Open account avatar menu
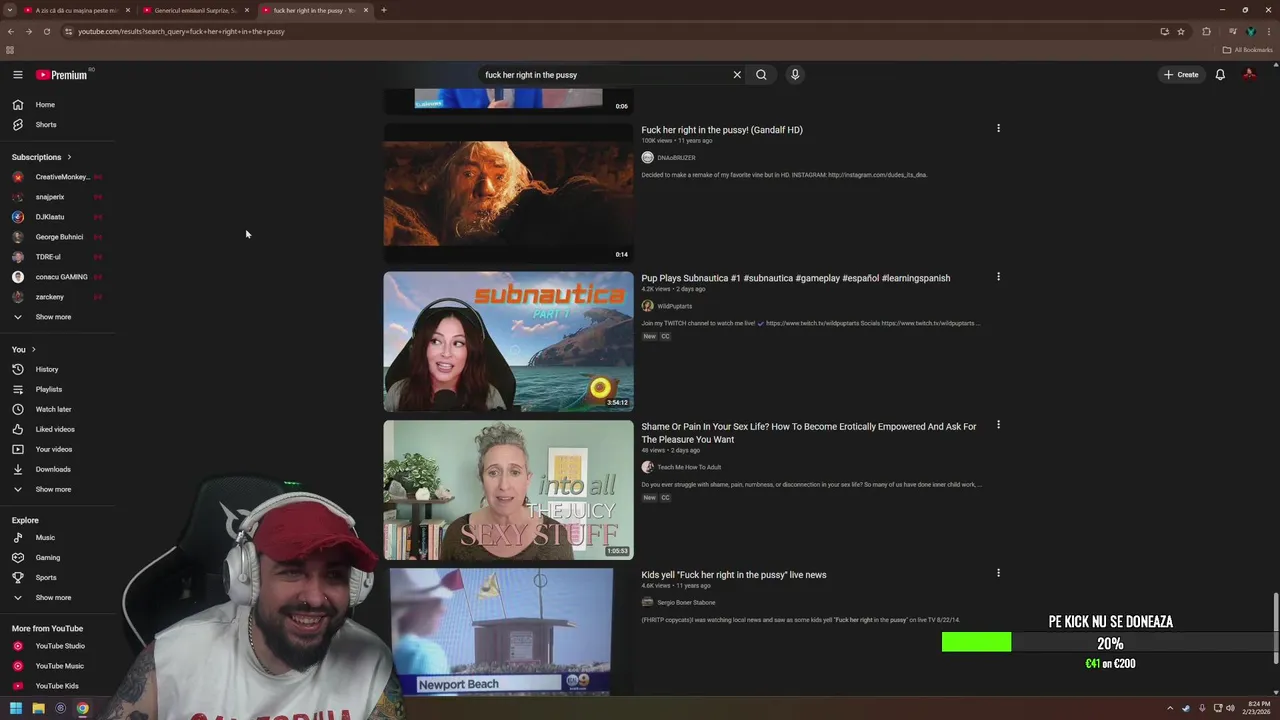 pos(1249,75)
